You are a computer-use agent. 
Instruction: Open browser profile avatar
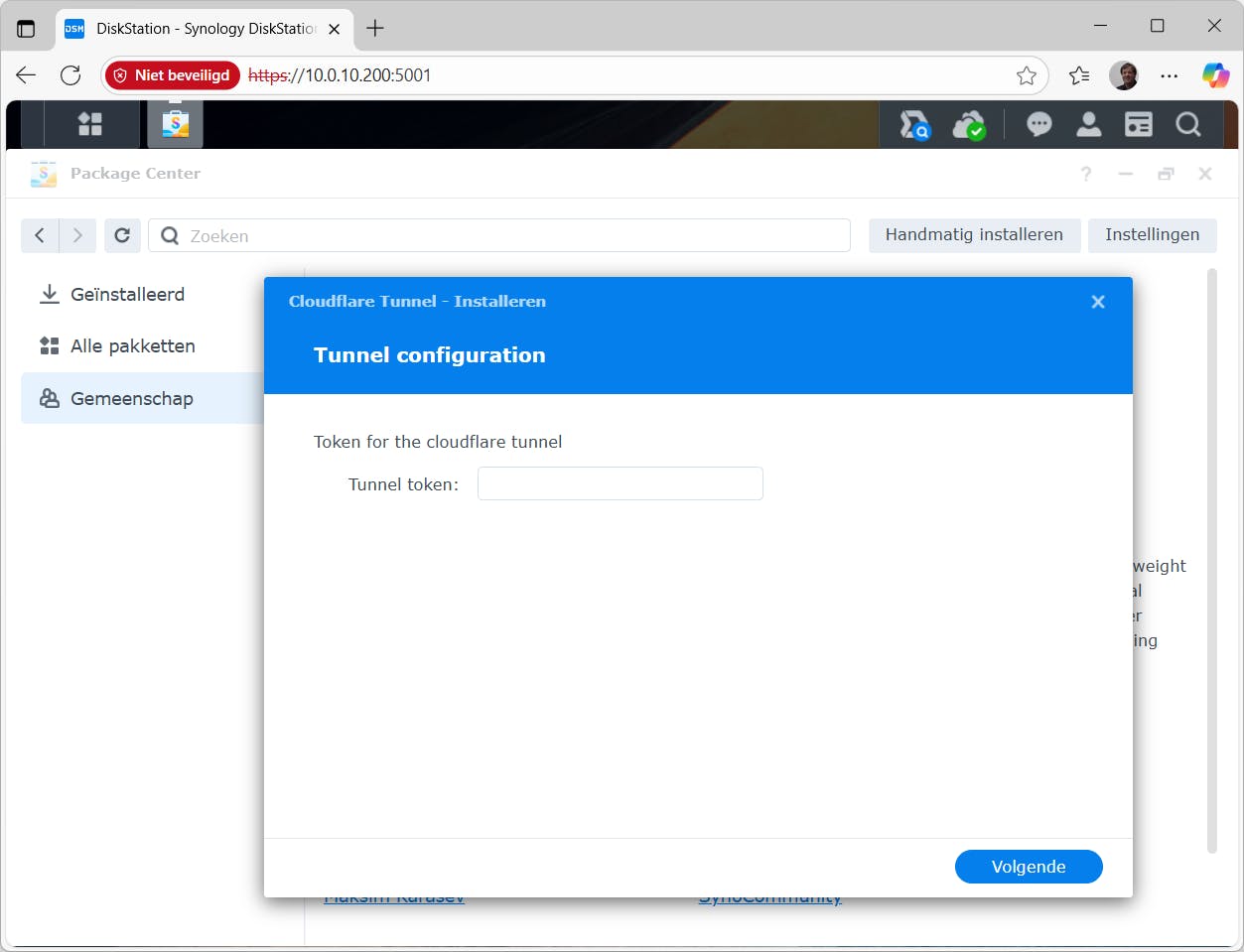1124,75
